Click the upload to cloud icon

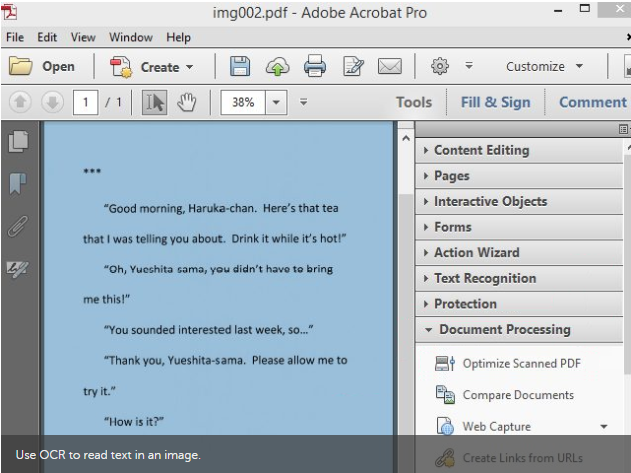pyautogui.click(x=277, y=66)
